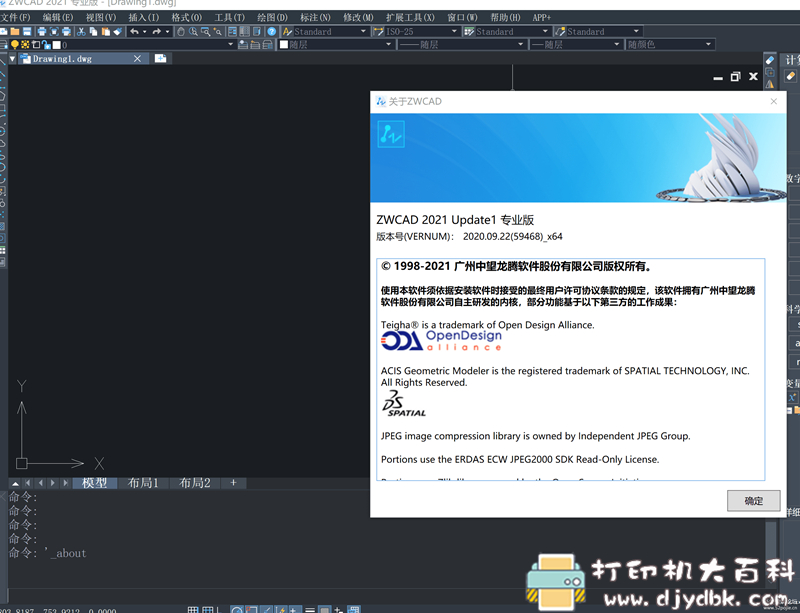Click the blue Help question mark icon
Screen dimensions: 800x613
pos(271,32)
